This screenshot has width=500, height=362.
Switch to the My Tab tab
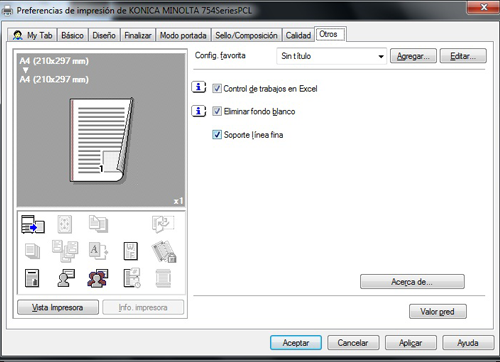point(32,35)
